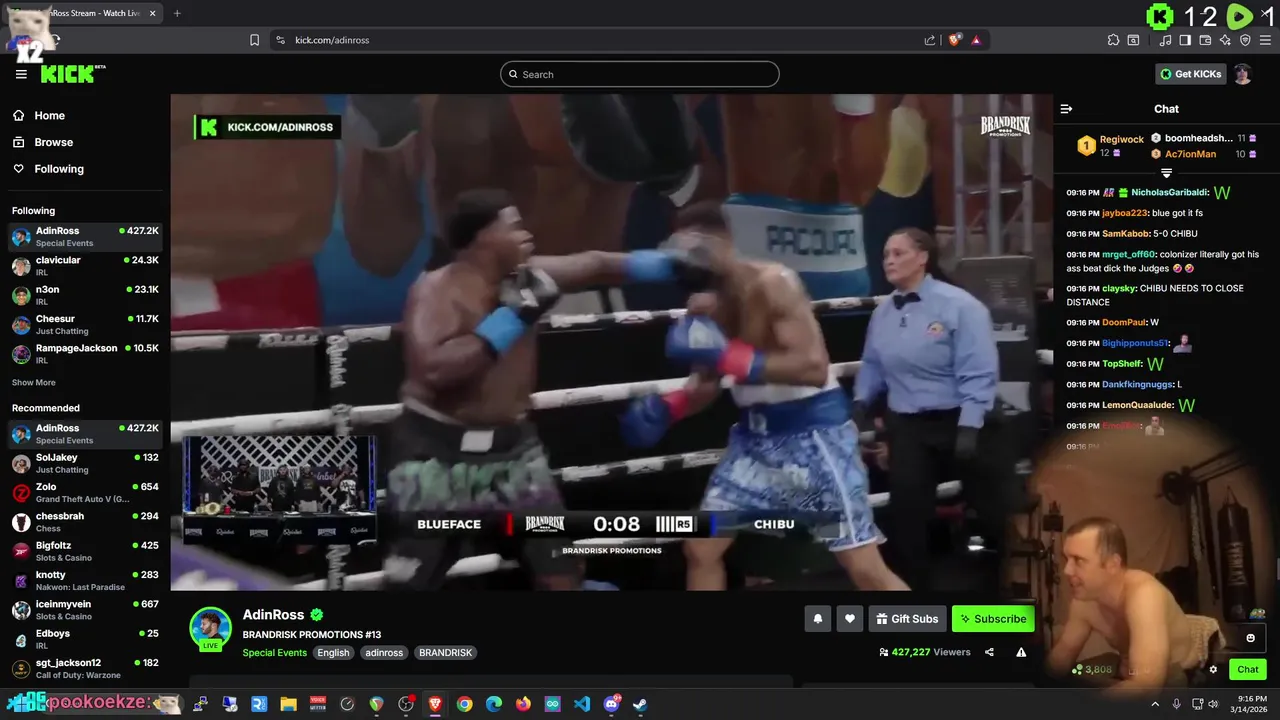Open Bigfoltz recommended channel
Image resolution: width=1280 pixels, height=720 pixels.
[x=85, y=551]
